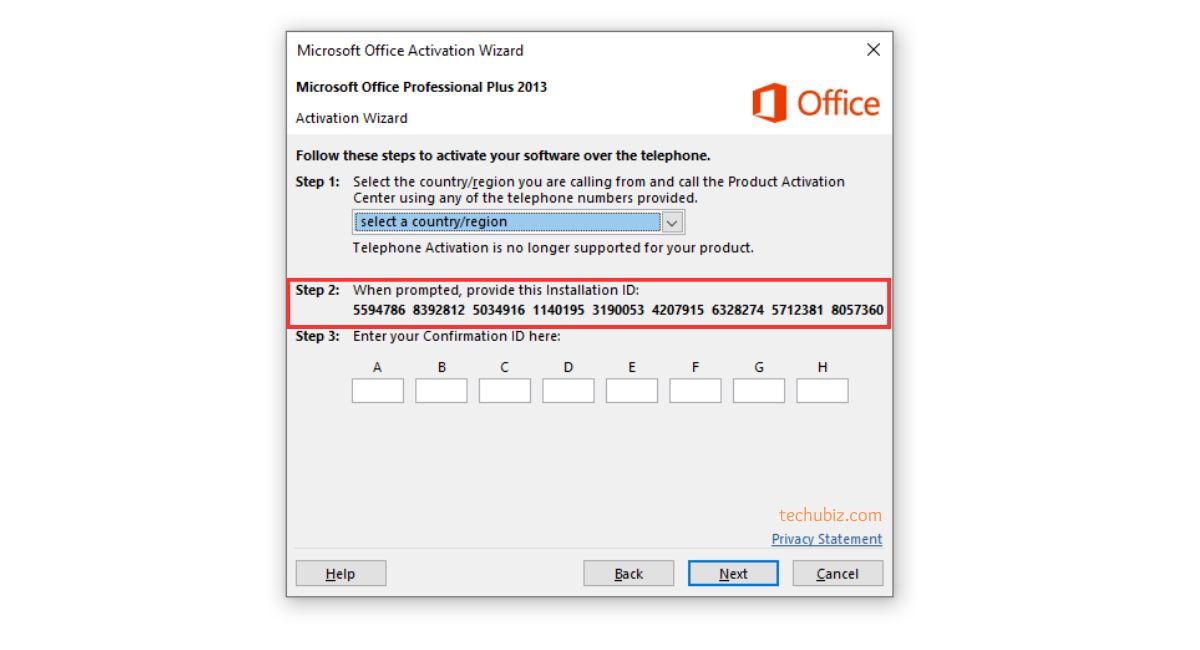Click Confirmation ID field H
This screenshot has height=650, width=1200.
tap(822, 390)
